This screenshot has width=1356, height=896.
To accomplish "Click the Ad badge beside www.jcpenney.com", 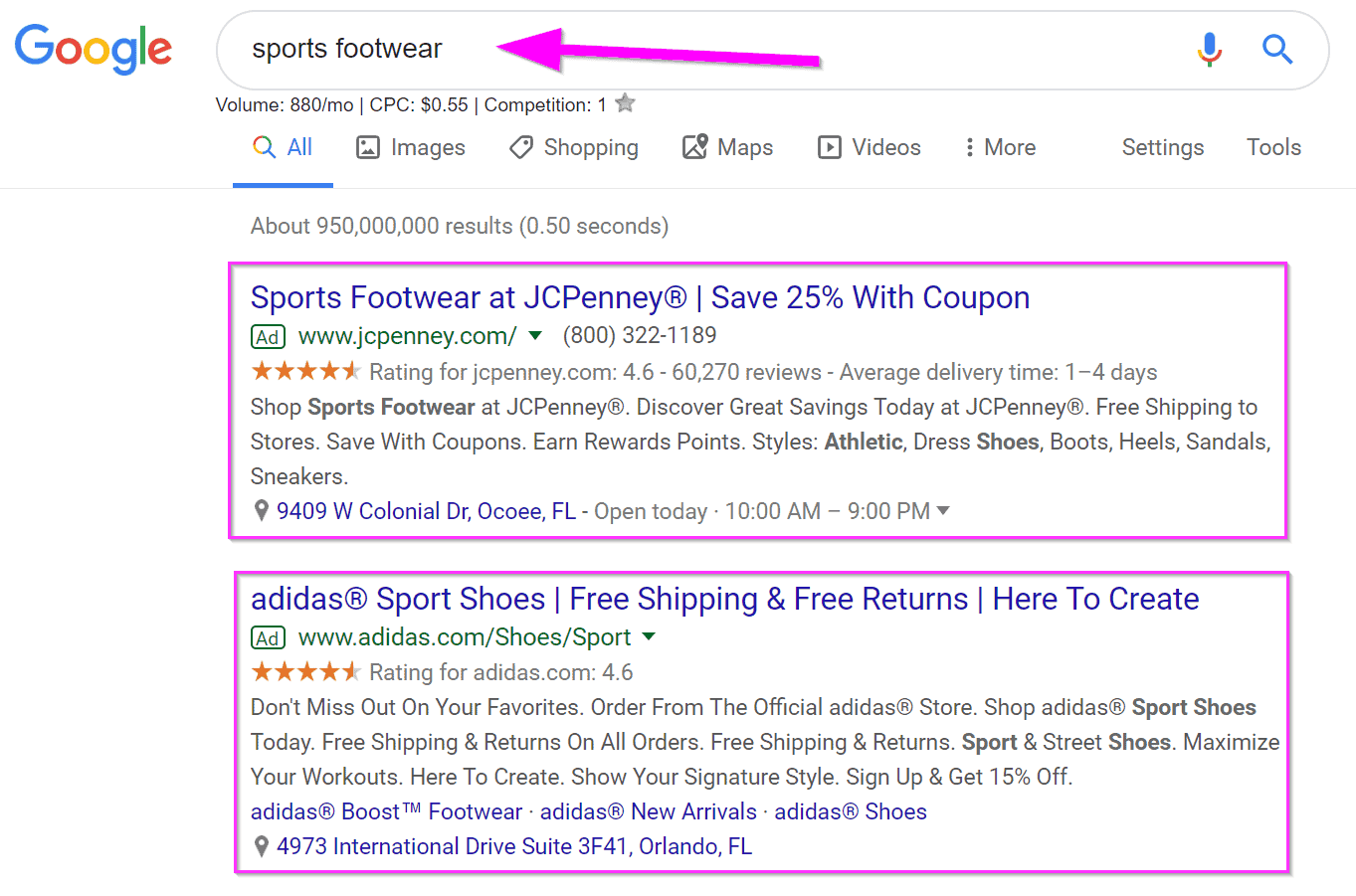I will click(268, 336).
